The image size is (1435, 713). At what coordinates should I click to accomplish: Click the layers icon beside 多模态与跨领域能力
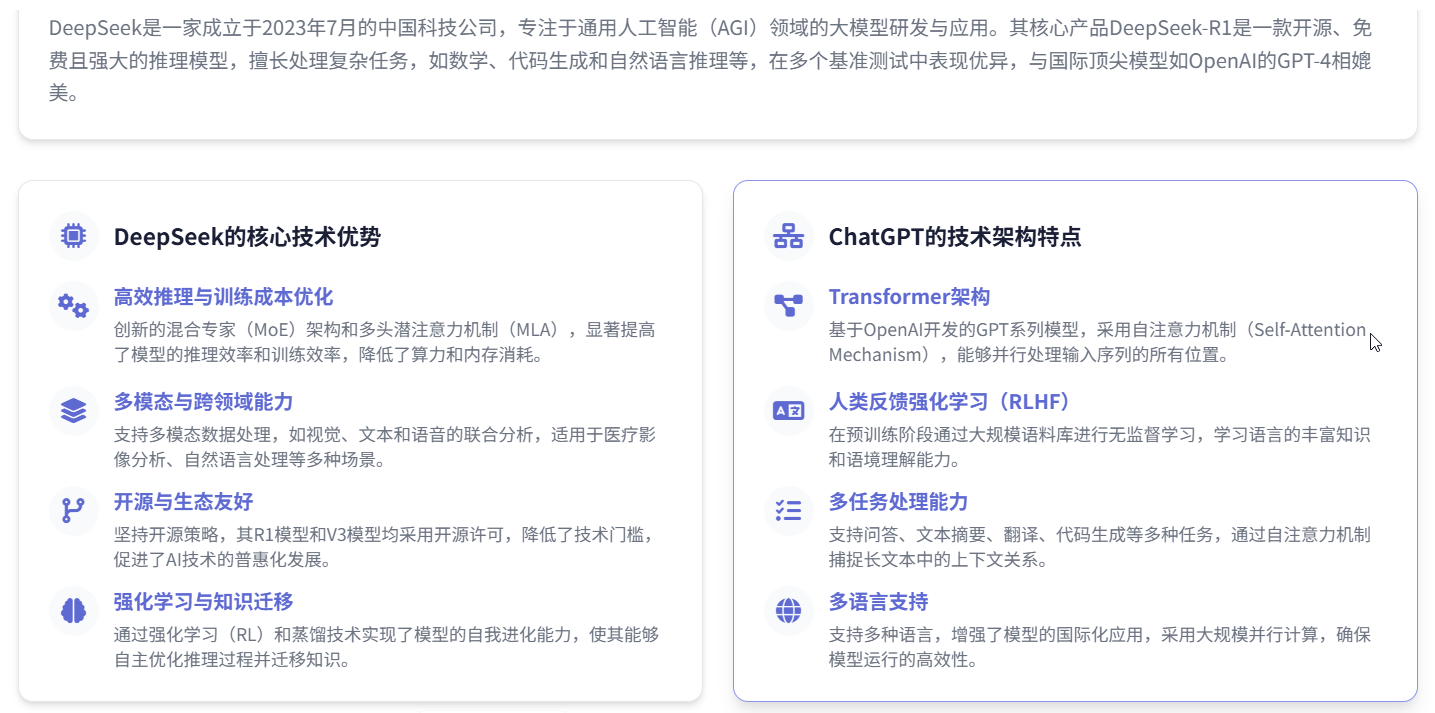coord(73,411)
